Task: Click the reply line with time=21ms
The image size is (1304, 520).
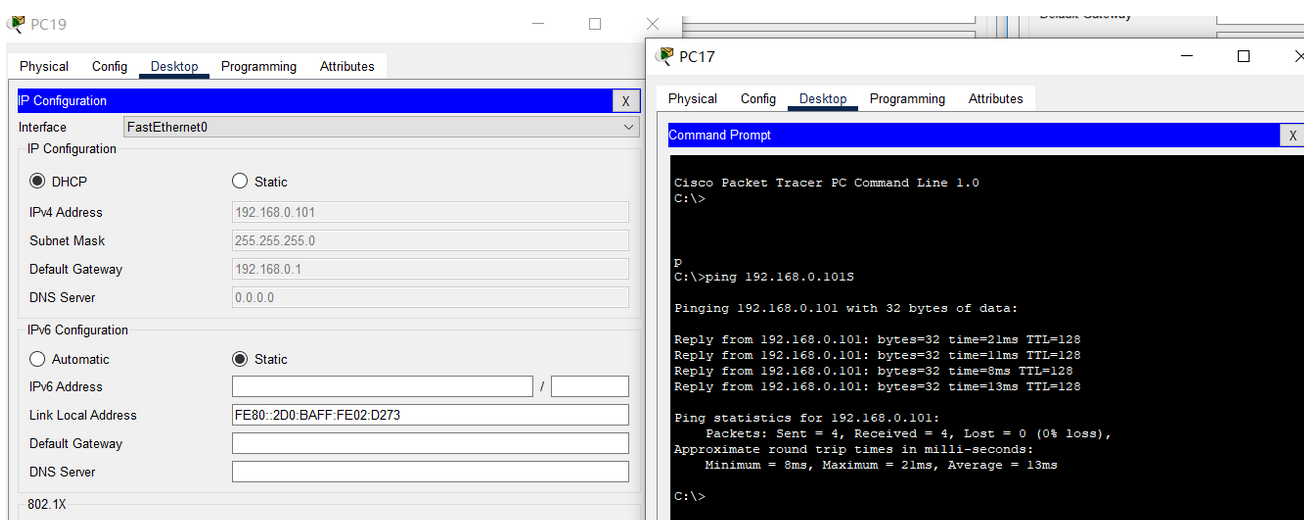Action: pyautogui.click(x=877, y=339)
